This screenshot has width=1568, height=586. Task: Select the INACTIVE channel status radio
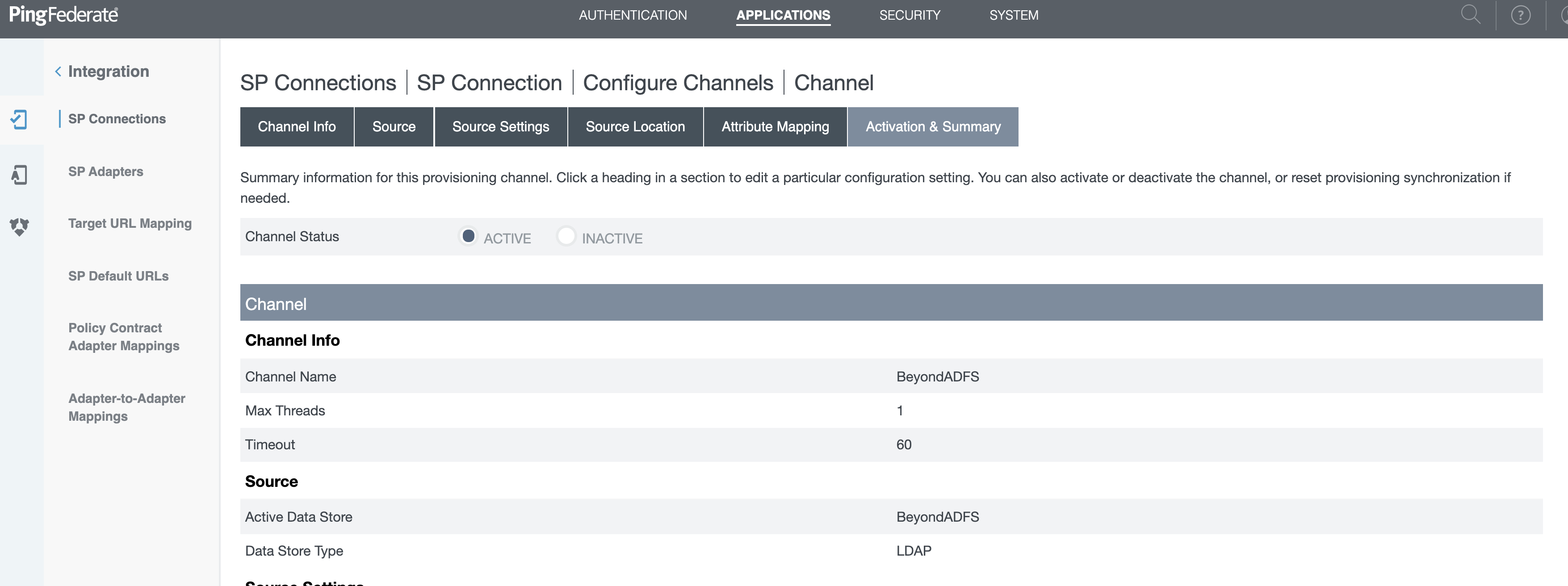[x=566, y=236]
